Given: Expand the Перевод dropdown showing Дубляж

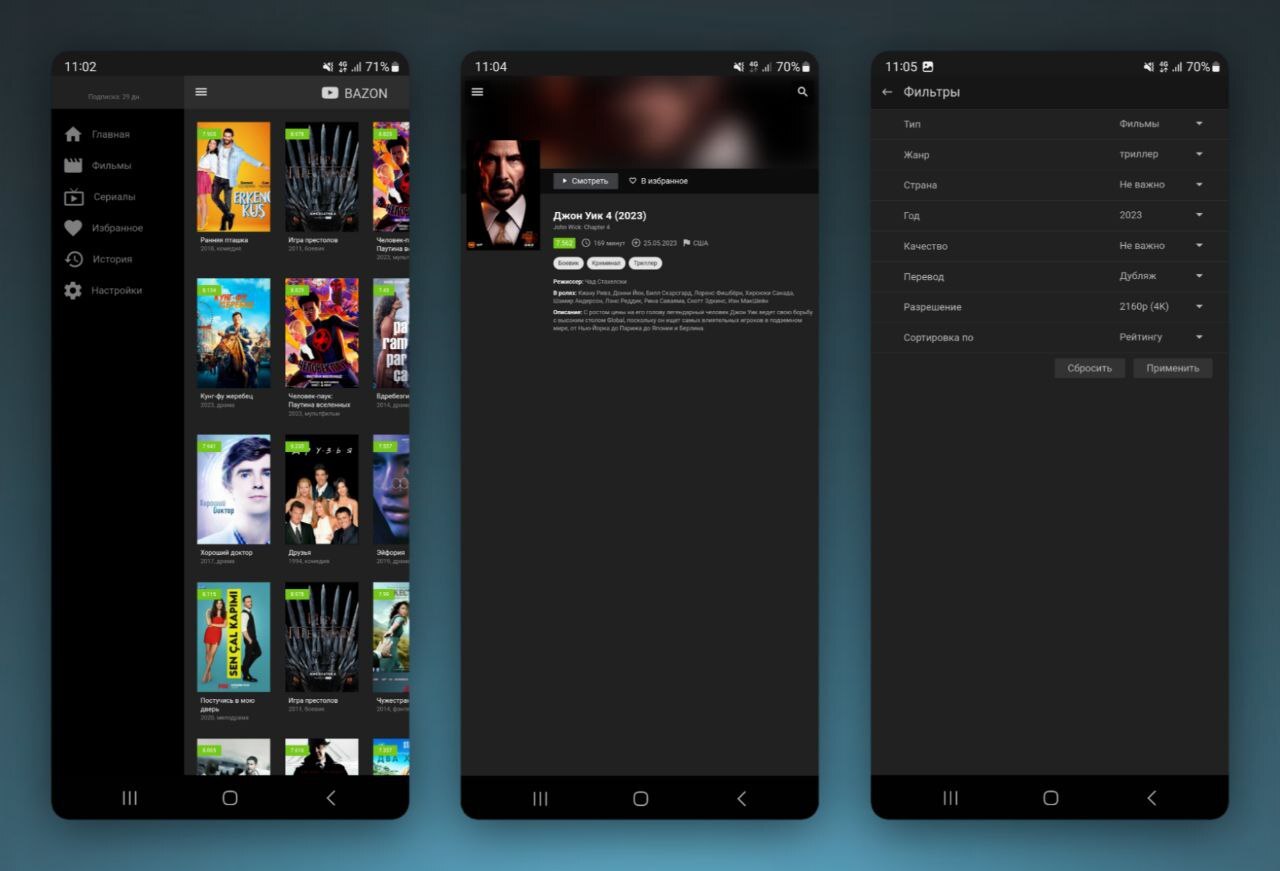Looking at the screenshot, I should click(1161, 276).
